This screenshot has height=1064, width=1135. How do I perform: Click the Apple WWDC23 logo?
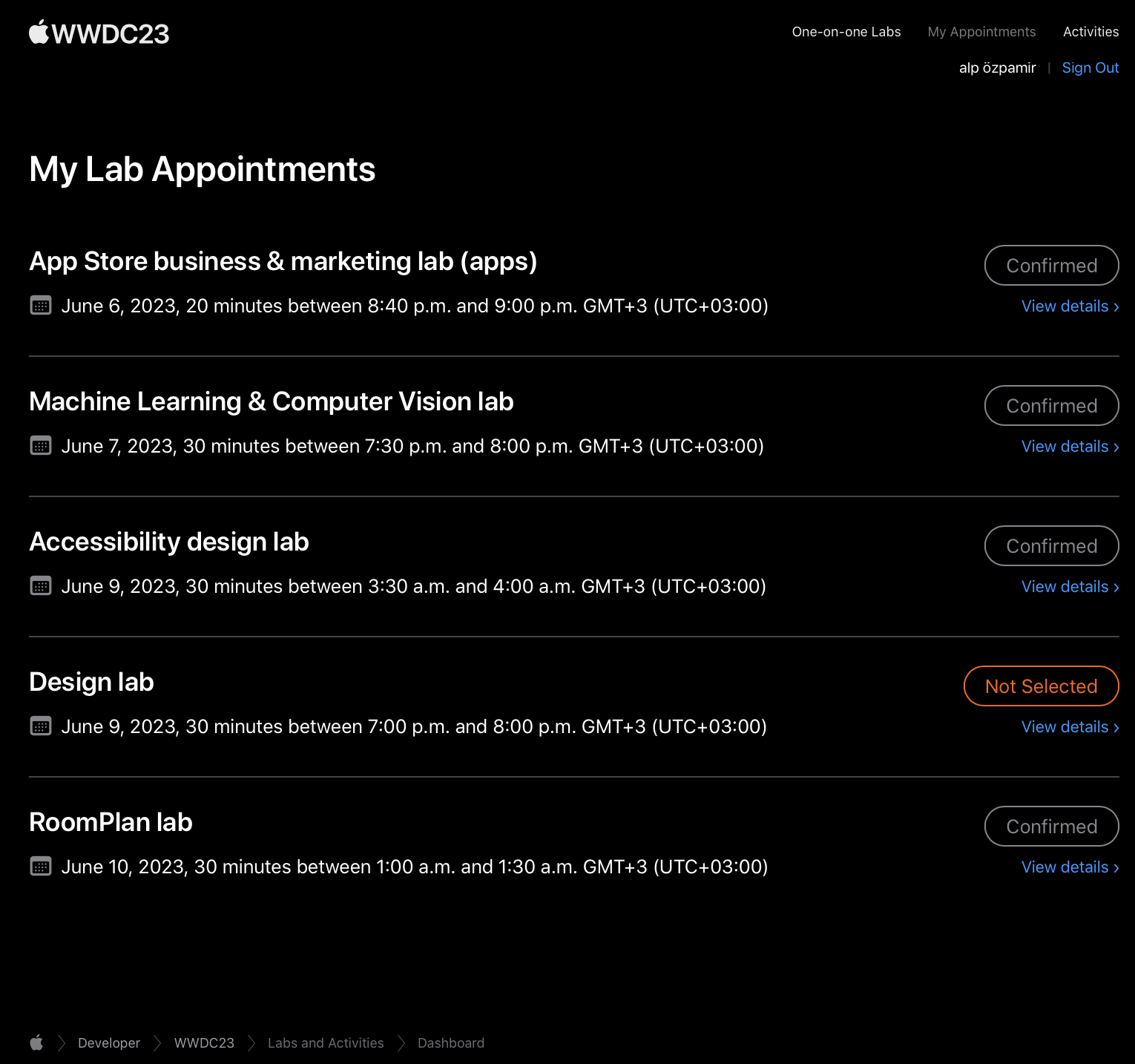coord(99,33)
